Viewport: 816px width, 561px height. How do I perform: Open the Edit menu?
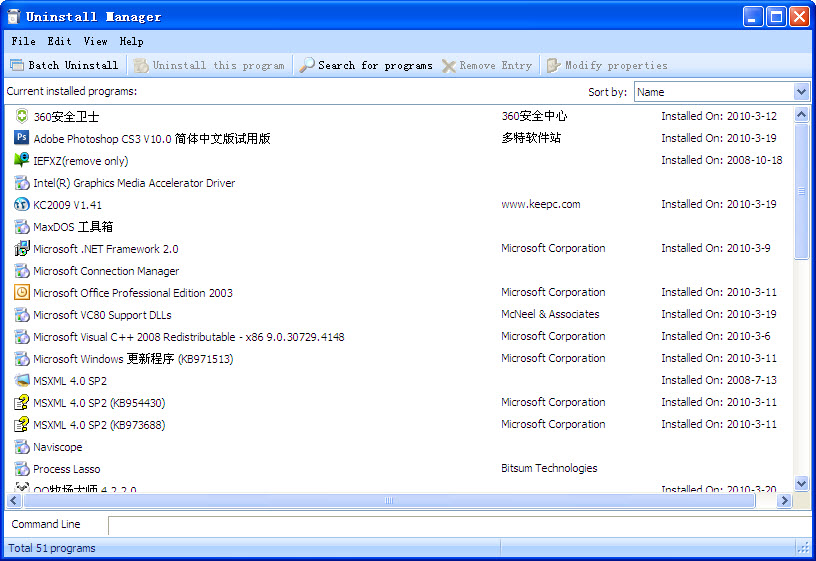[59, 41]
